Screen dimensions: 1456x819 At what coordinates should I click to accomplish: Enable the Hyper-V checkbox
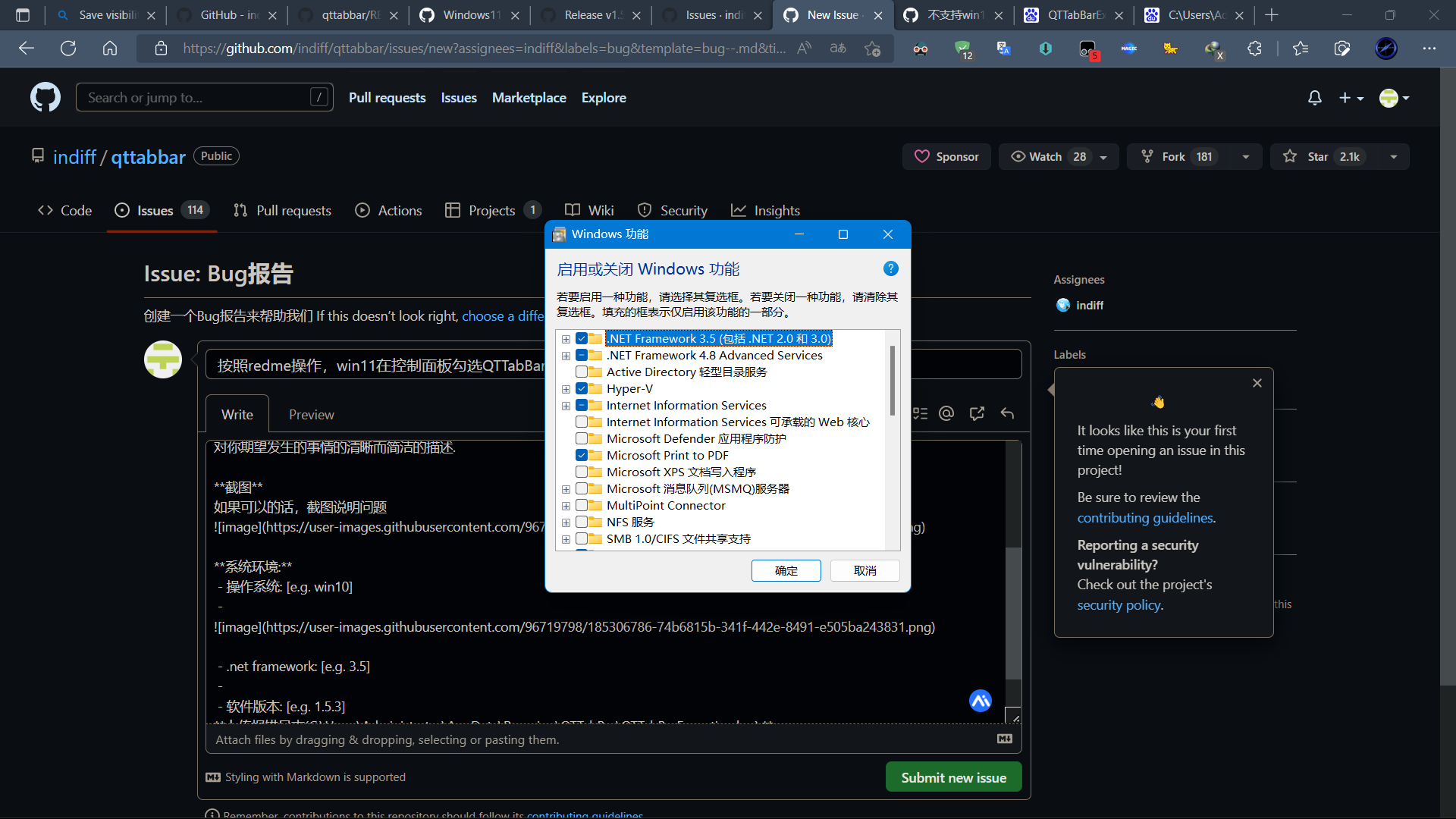(x=582, y=388)
